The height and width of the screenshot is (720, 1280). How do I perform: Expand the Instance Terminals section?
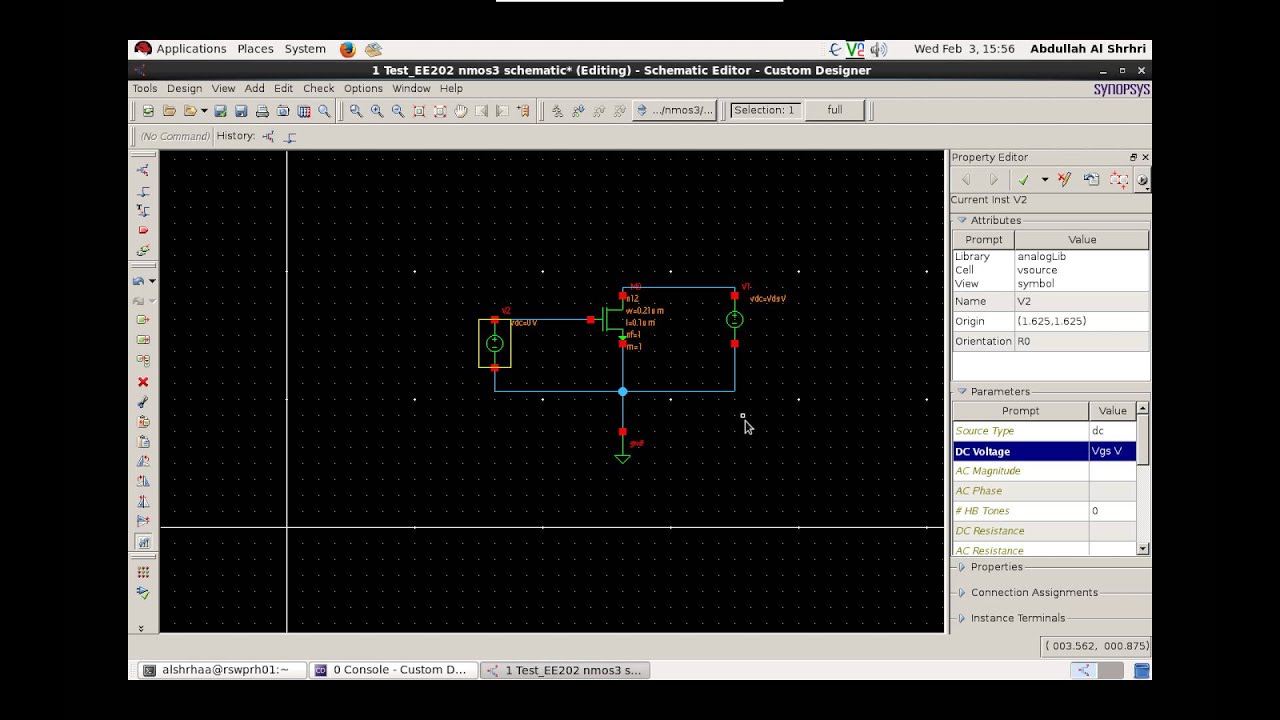pyautogui.click(x=962, y=618)
